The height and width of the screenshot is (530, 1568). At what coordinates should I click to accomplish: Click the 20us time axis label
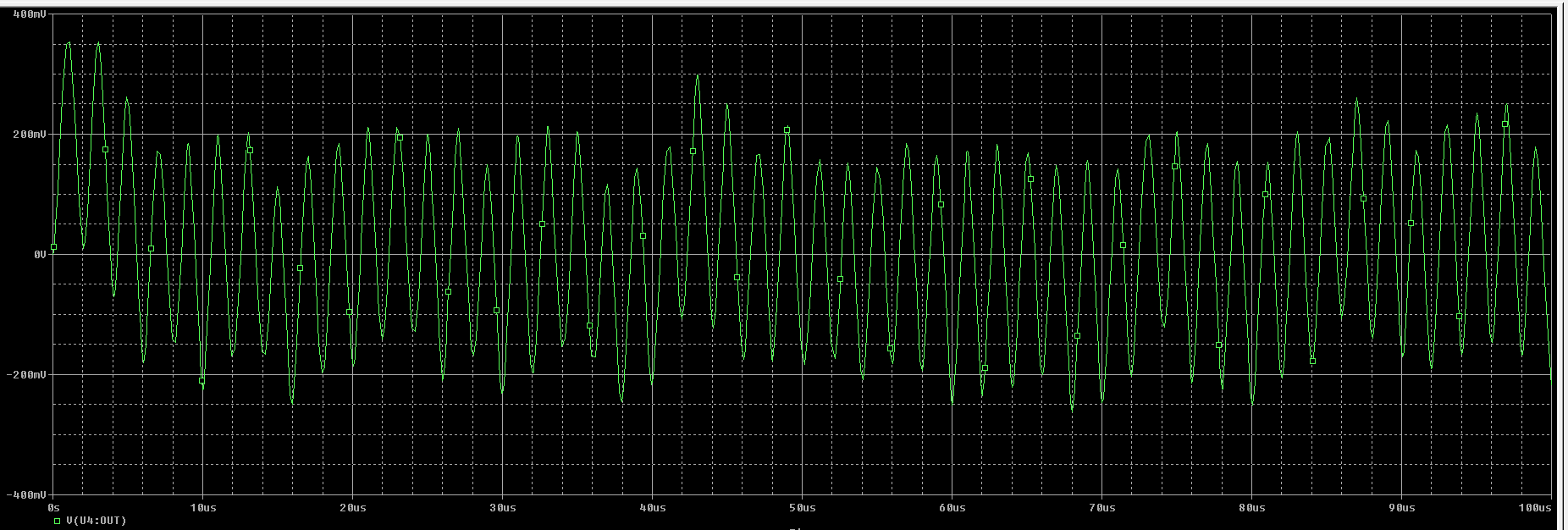tap(352, 508)
